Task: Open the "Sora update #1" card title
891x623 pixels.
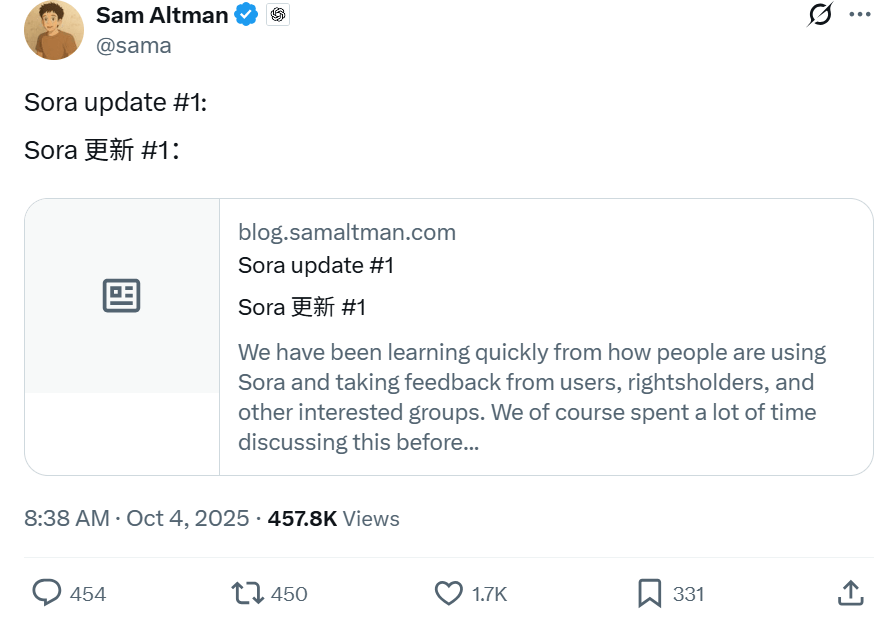Action: coord(316,265)
